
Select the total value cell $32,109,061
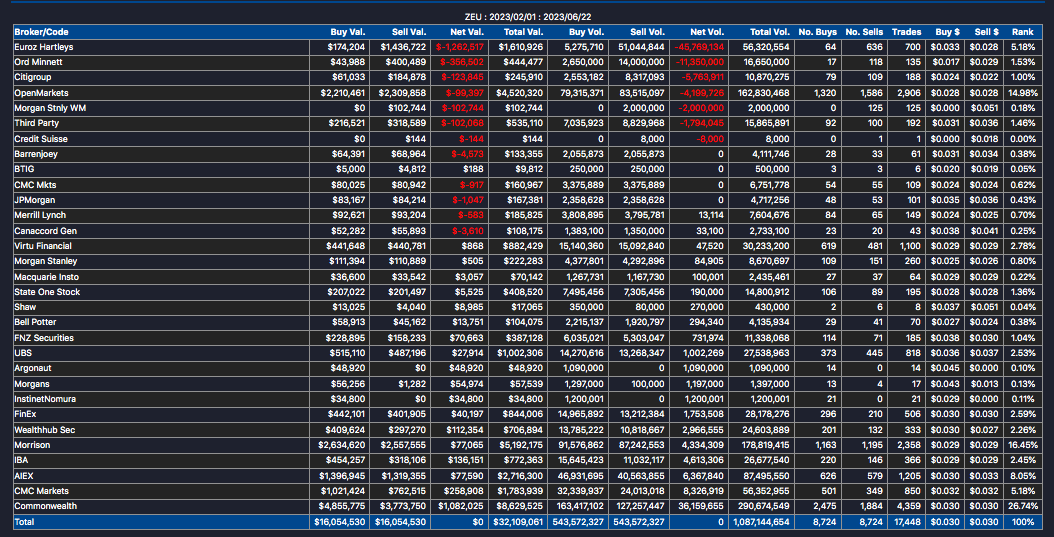520,522
